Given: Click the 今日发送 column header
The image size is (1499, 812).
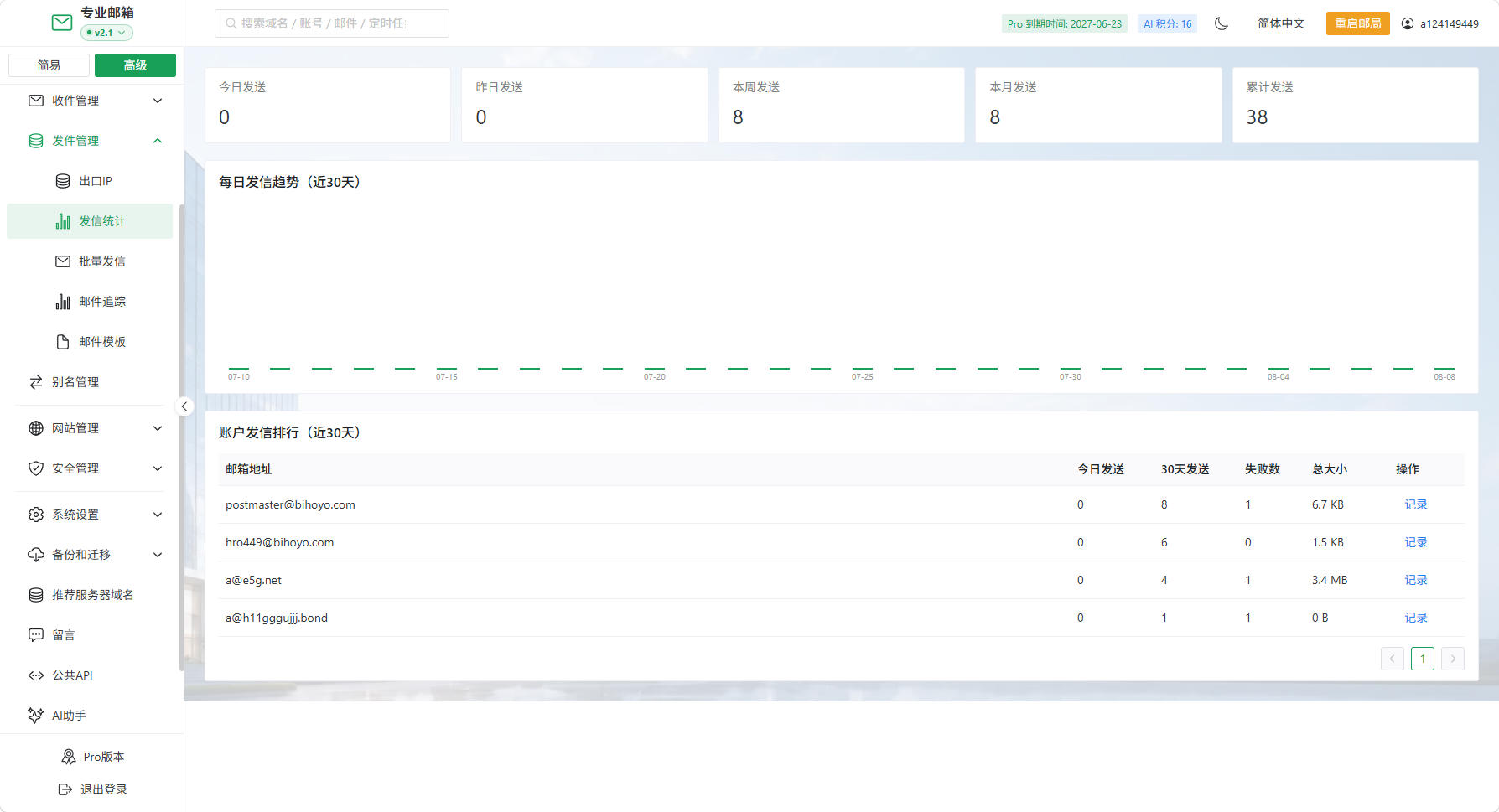Looking at the screenshot, I should pos(1101,469).
